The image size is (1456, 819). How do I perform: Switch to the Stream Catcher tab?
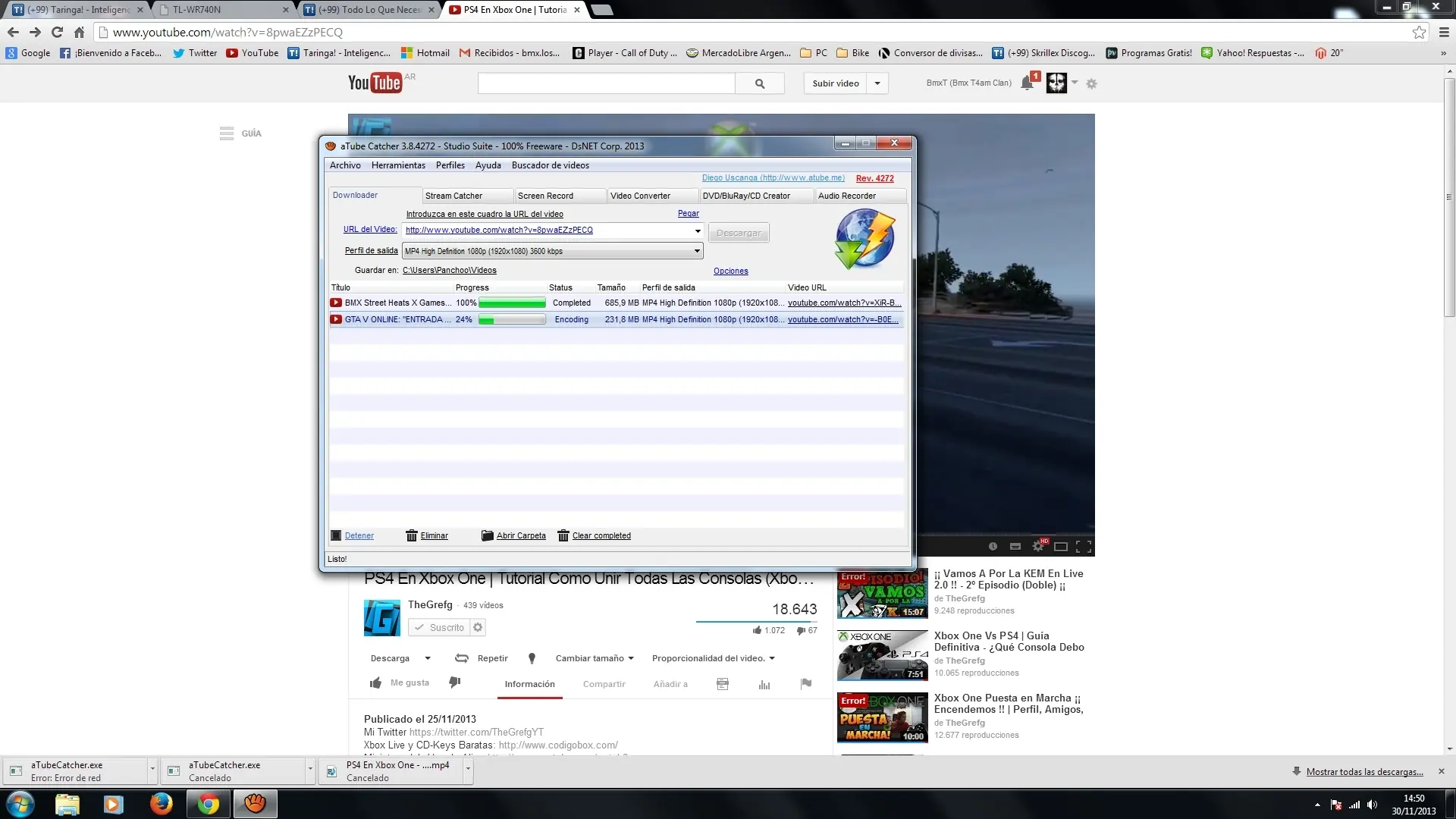pyautogui.click(x=467, y=196)
